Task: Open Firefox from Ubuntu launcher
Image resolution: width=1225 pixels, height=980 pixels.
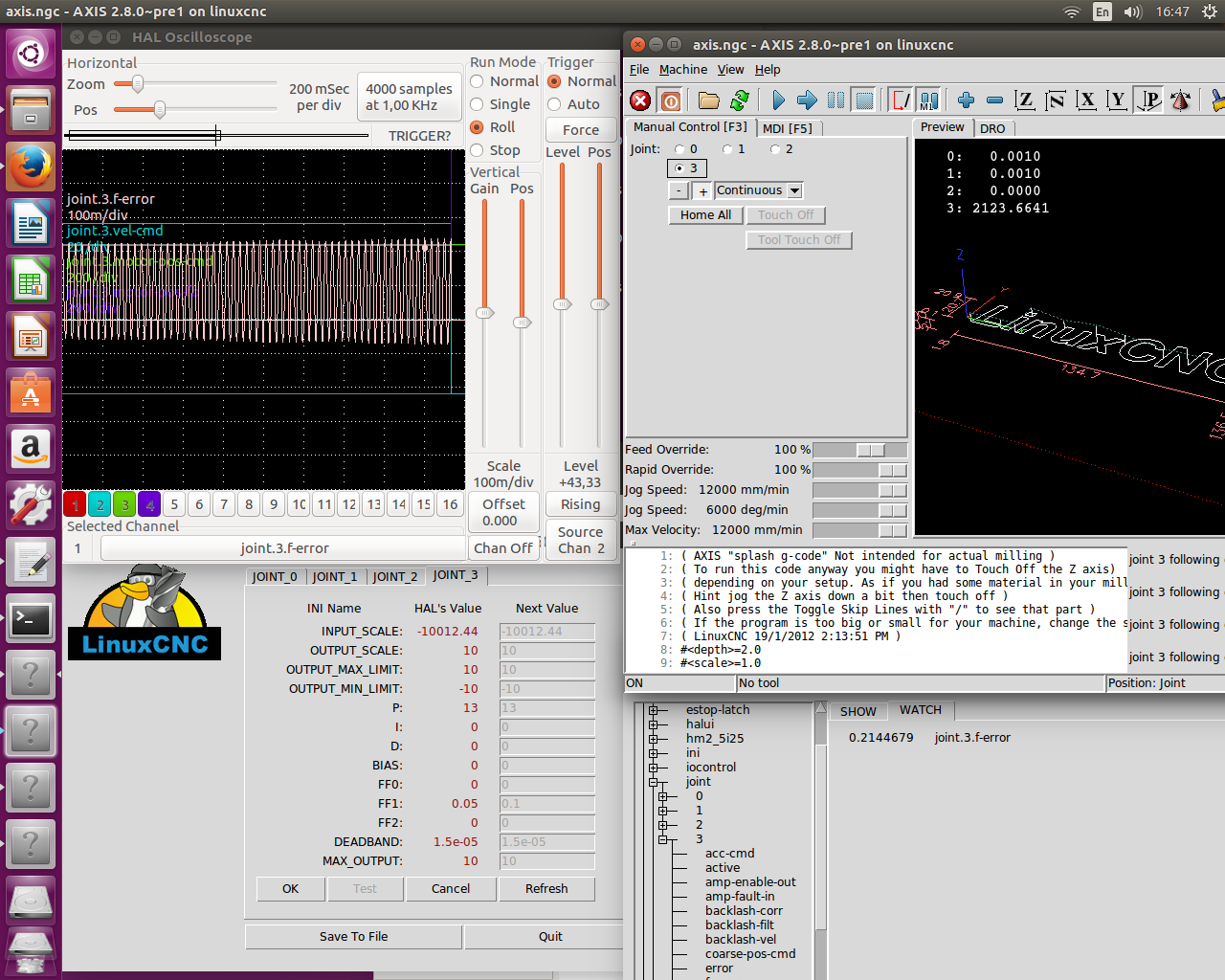Action: tap(31, 167)
